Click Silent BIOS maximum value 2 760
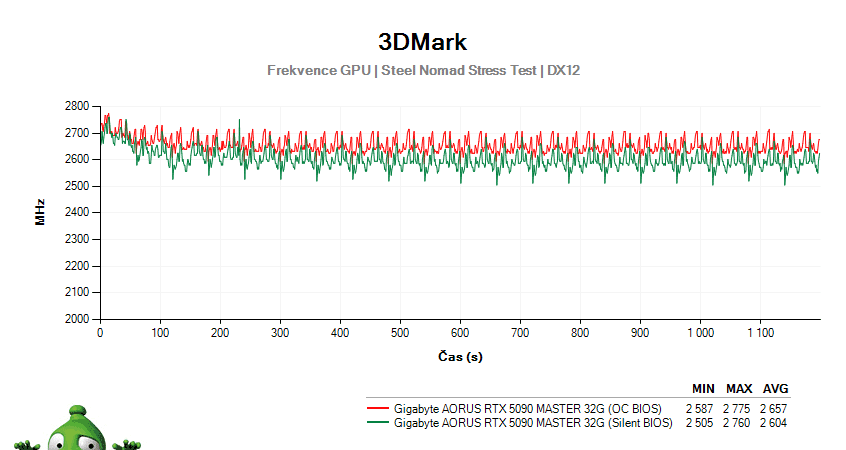The height and width of the screenshot is (450, 846). 736,423
